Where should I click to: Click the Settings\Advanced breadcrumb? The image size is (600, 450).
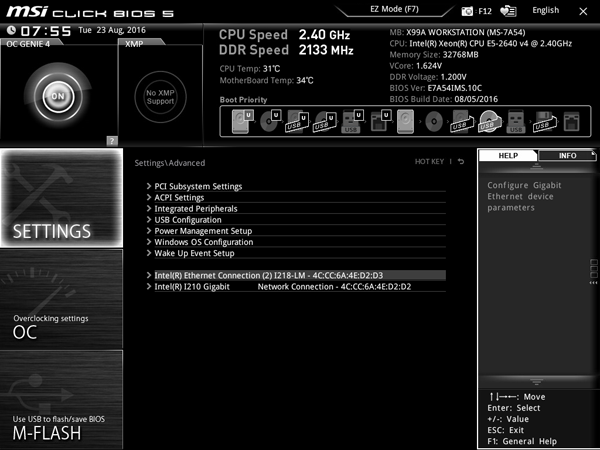coord(170,163)
